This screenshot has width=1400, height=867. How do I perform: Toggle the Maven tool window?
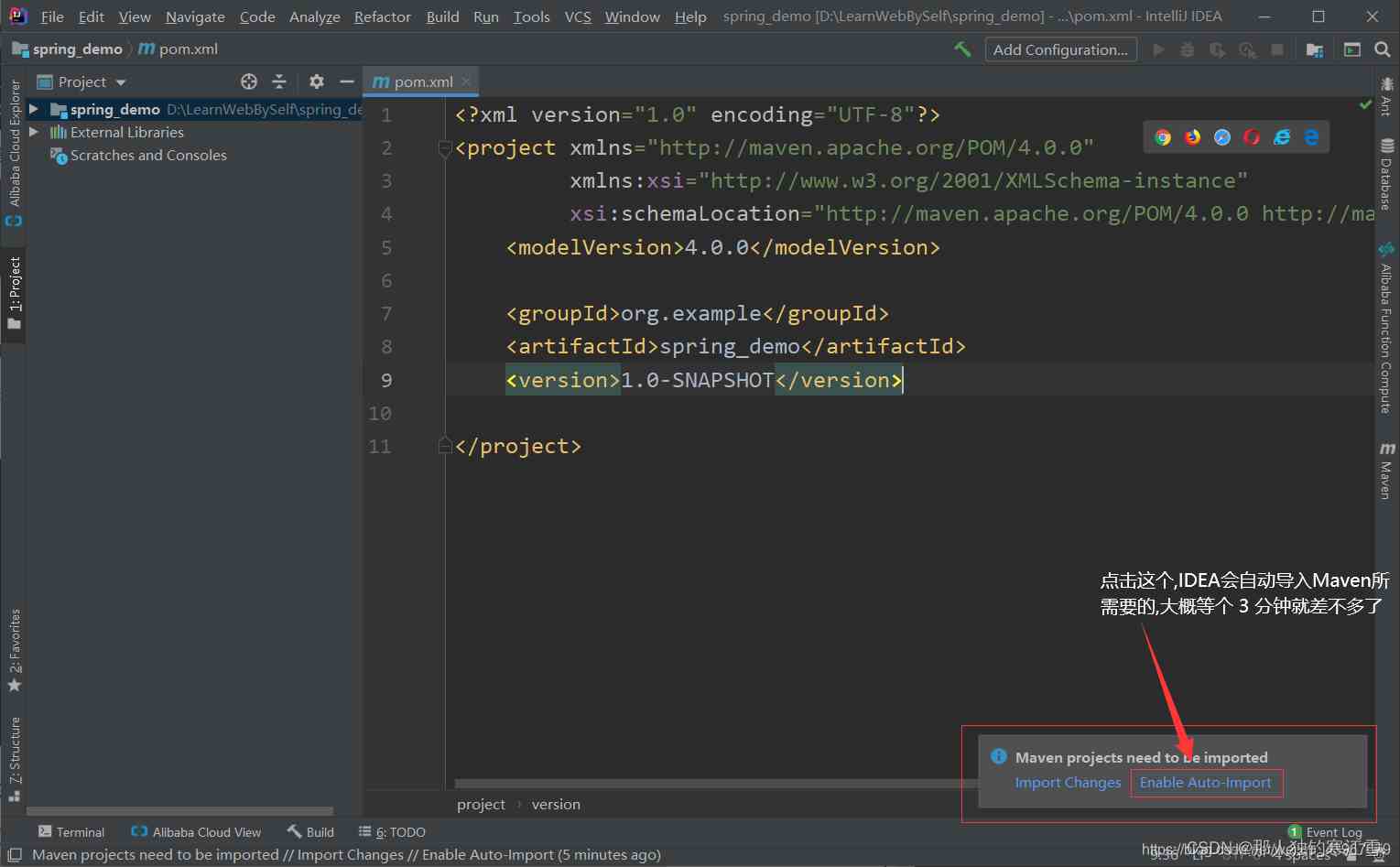(1386, 471)
